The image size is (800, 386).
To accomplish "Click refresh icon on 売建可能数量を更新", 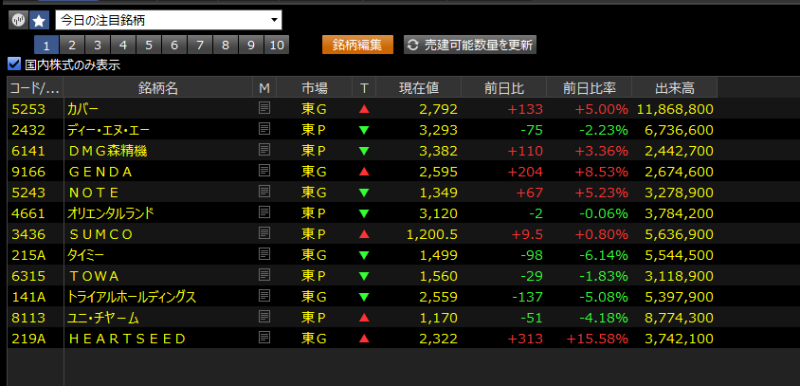I will tap(414, 45).
